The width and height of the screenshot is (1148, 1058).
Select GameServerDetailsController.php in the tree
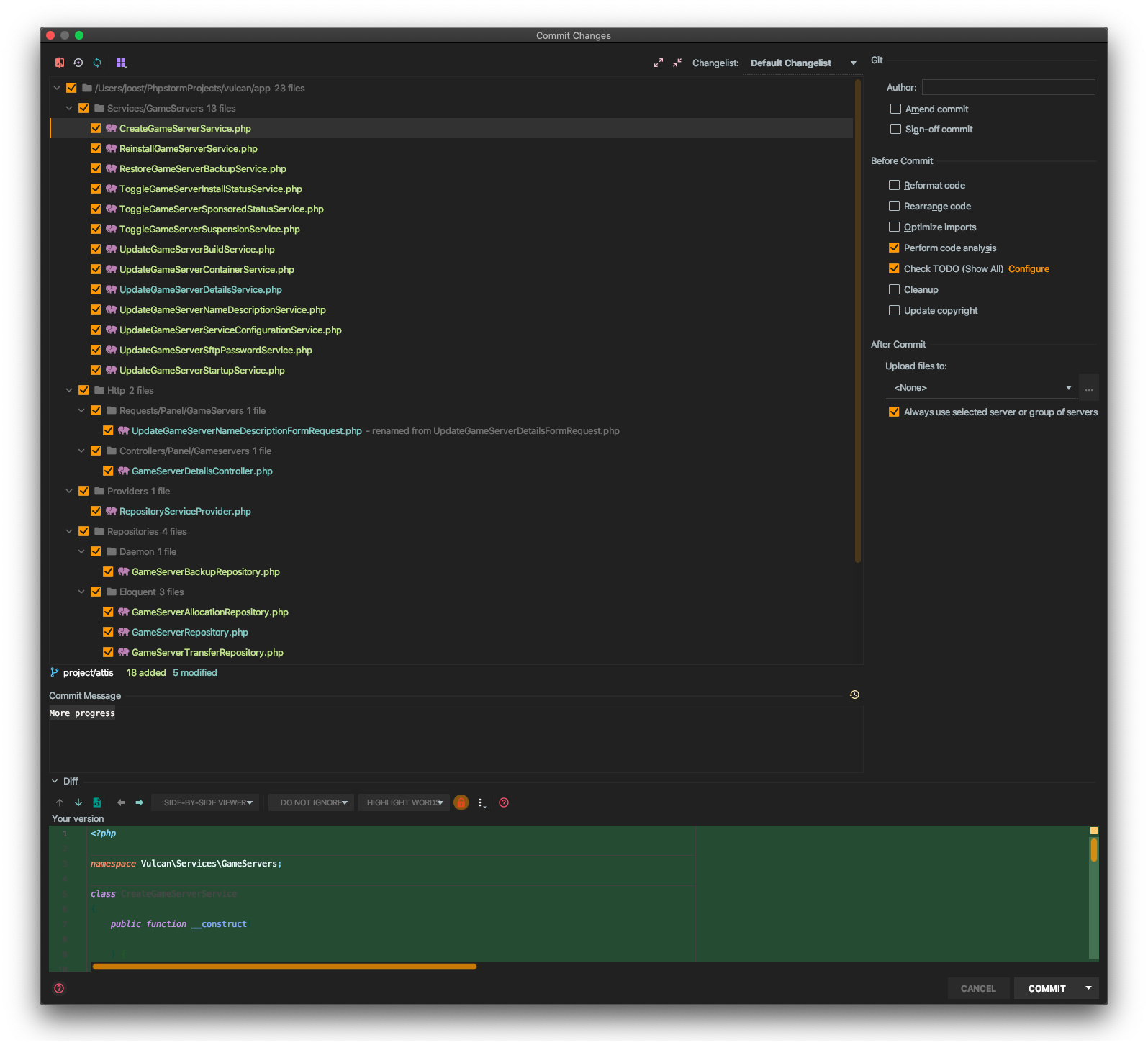[x=202, y=471]
